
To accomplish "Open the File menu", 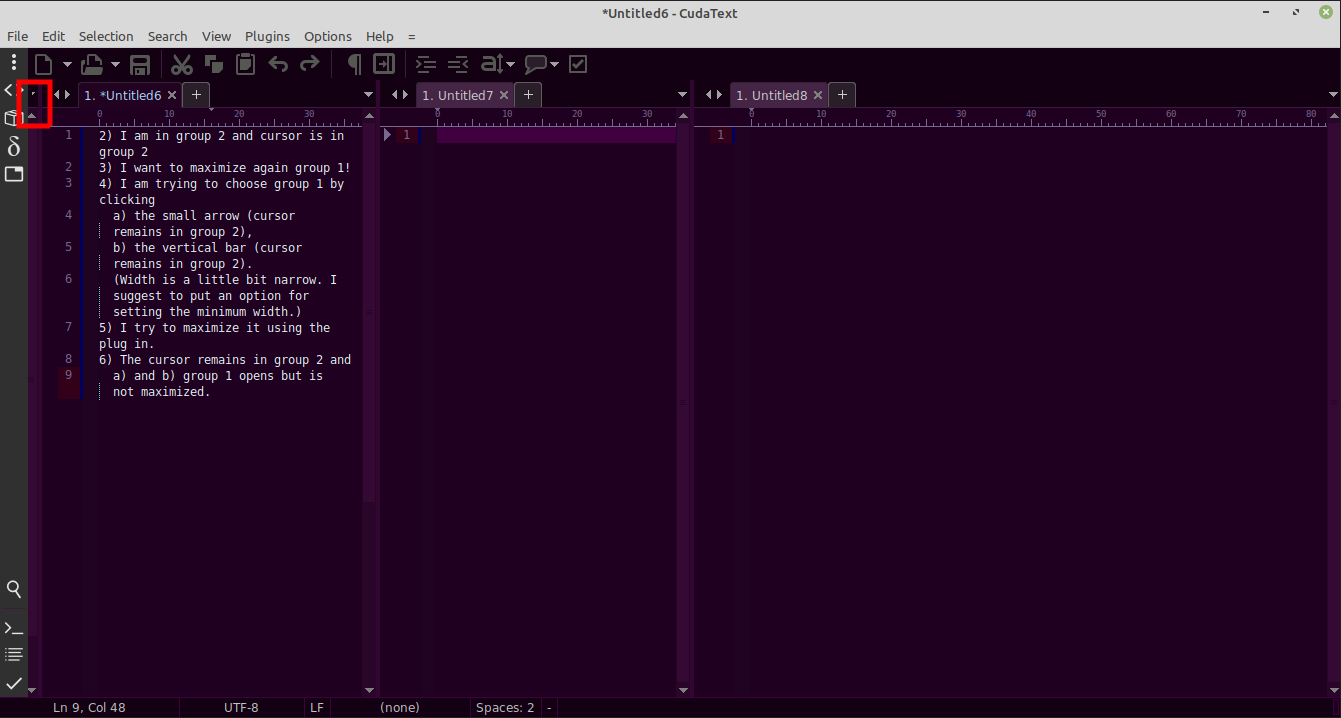I will click(x=18, y=36).
